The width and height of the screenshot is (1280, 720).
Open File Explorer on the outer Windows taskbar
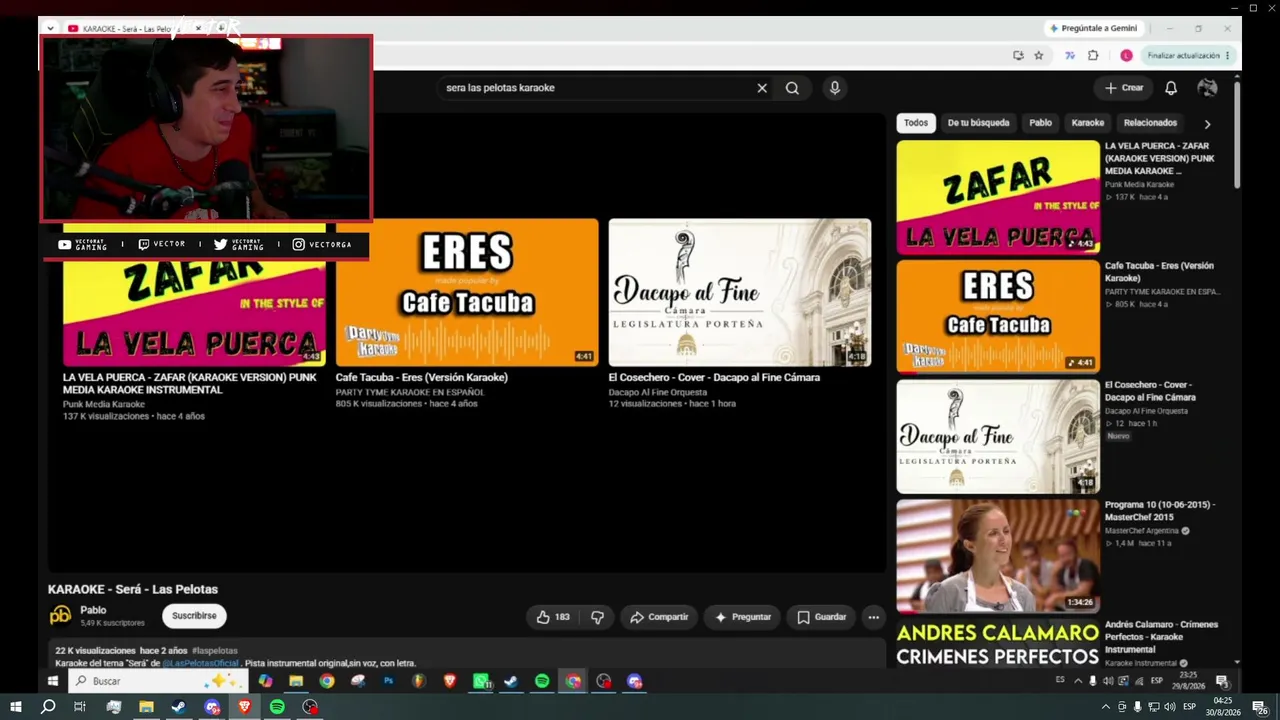(x=146, y=707)
